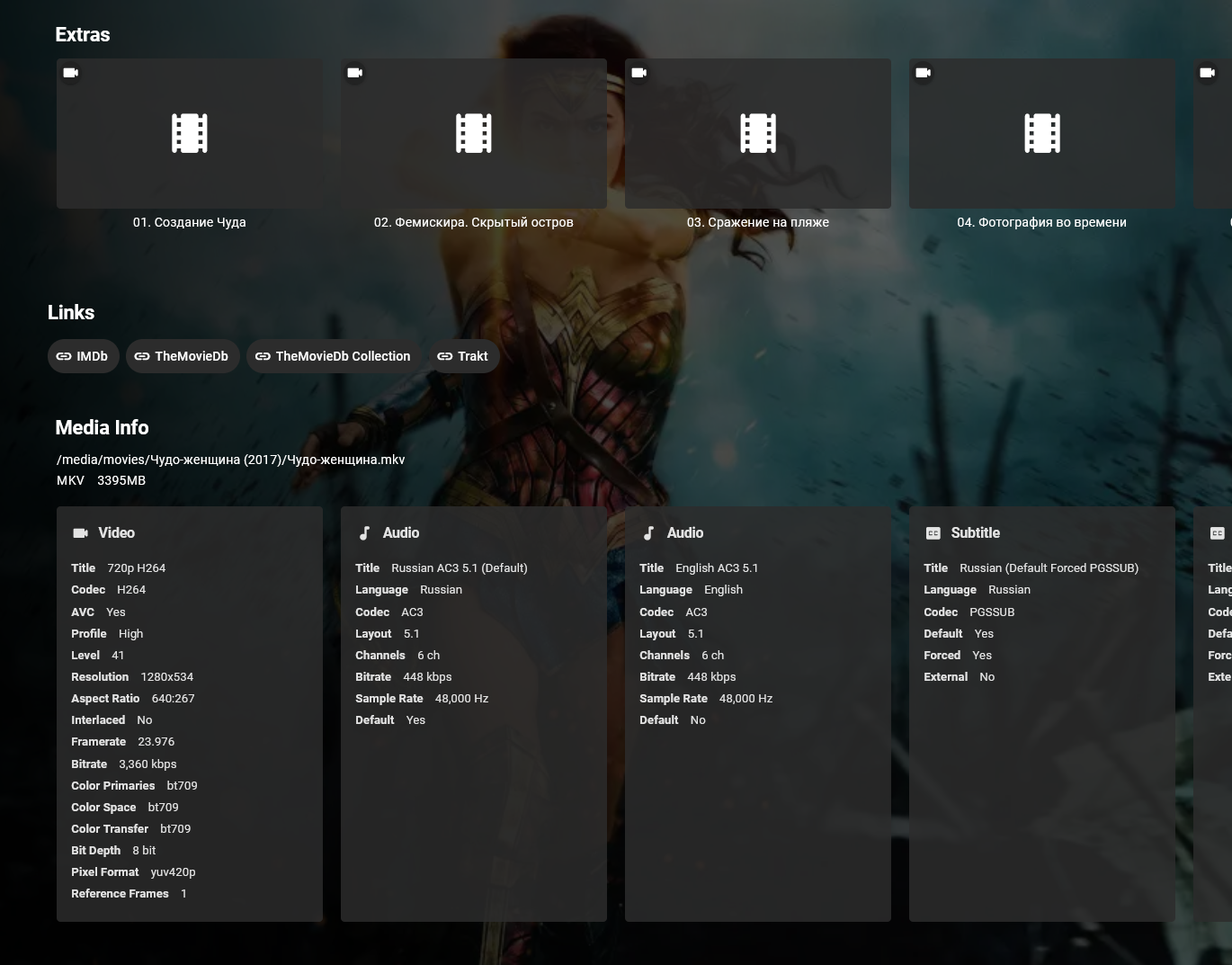Click the film strip icon of '02. Фемискира. Скрытый остров'

(x=474, y=133)
